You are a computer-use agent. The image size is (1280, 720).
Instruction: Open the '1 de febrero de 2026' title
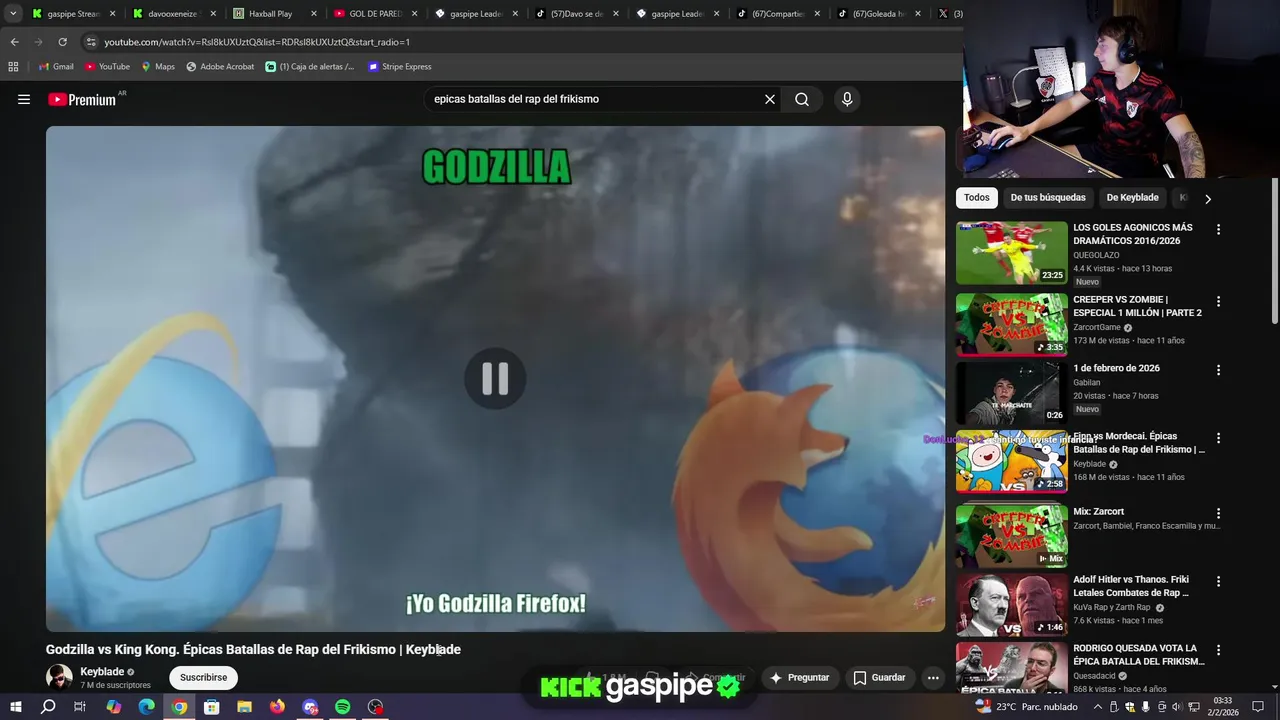pyautogui.click(x=1116, y=368)
